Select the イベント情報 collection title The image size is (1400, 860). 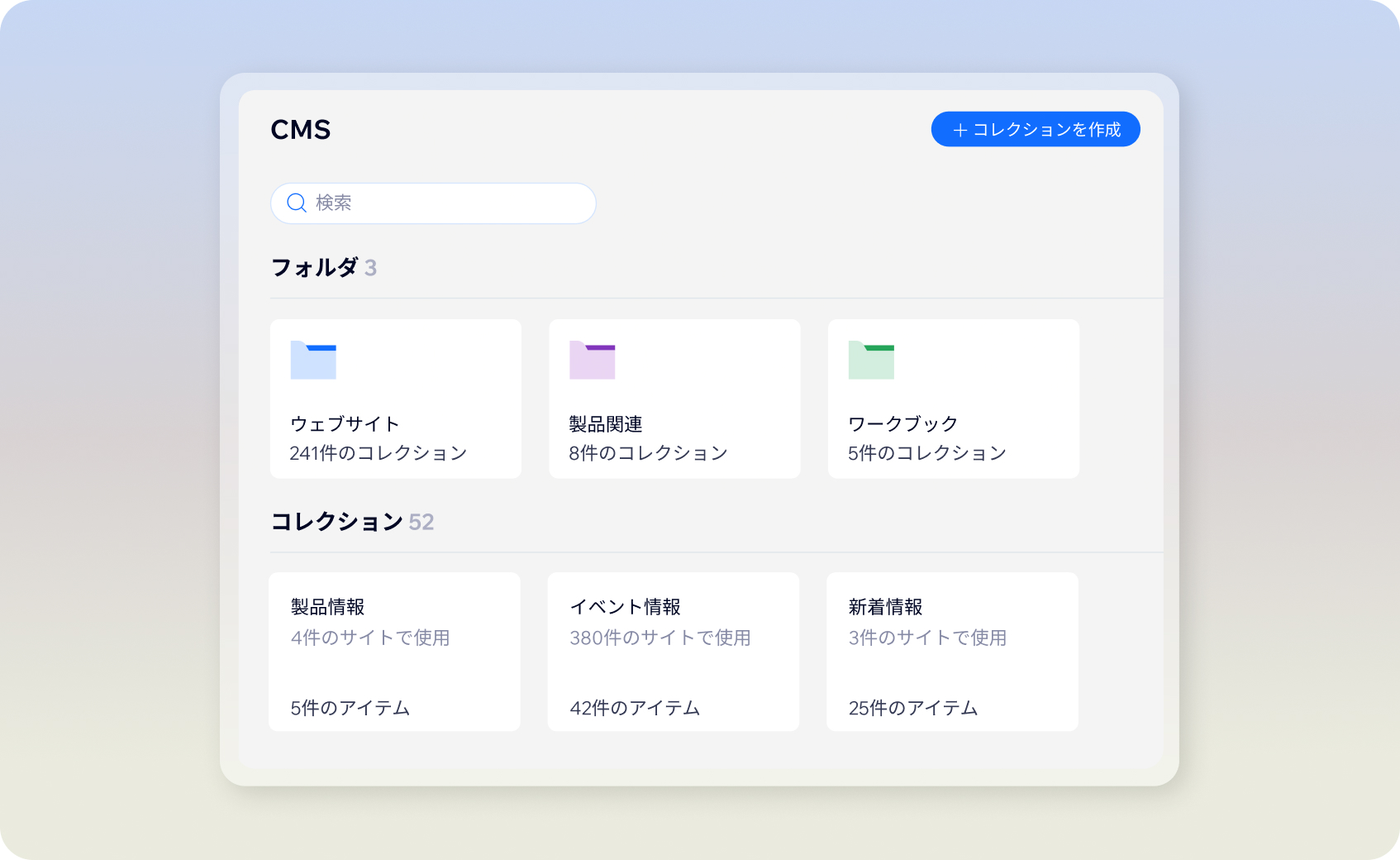pyautogui.click(x=626, y=607)
